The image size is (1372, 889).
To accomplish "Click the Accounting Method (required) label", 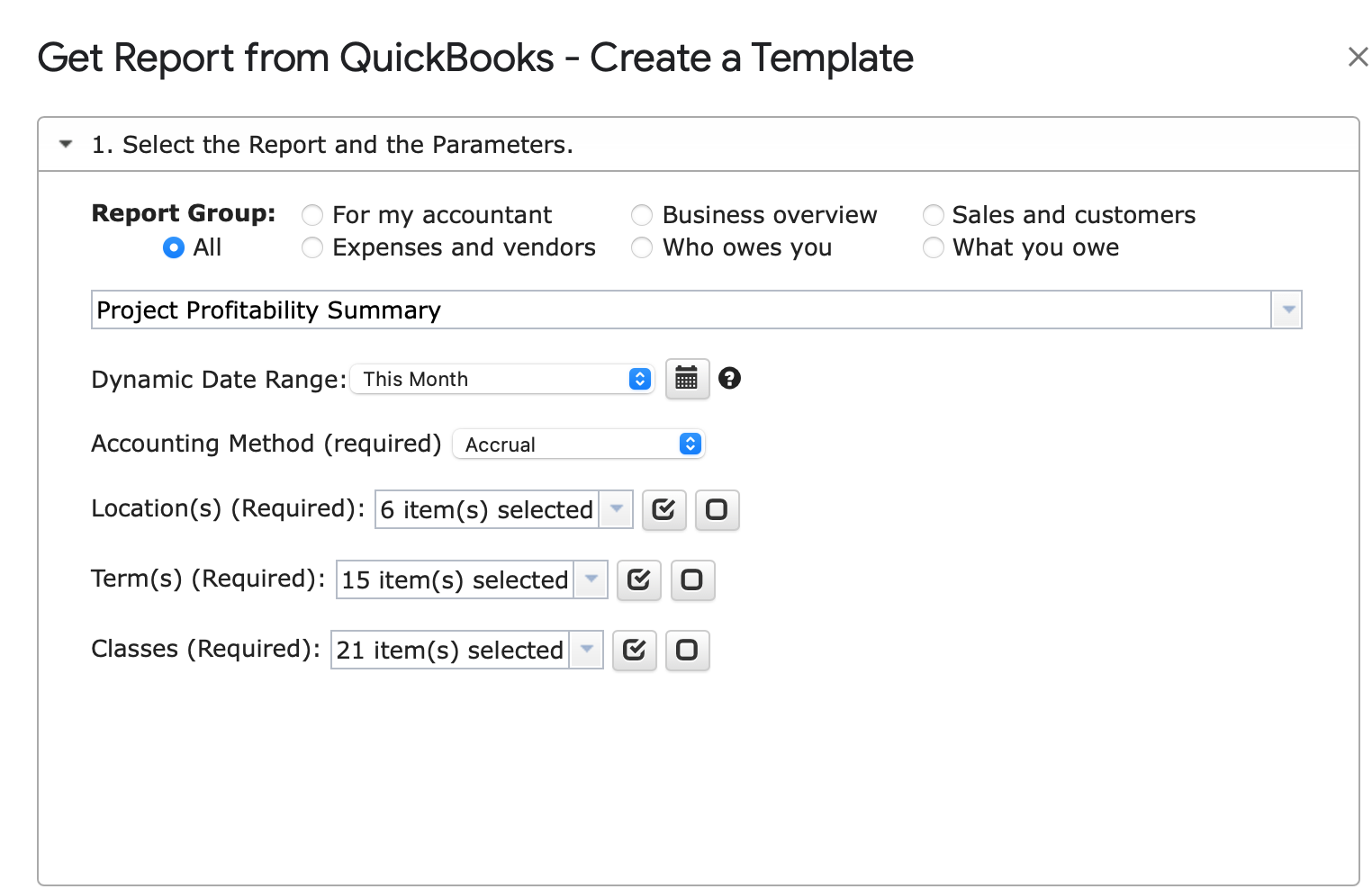I will click(x=266, y=444).
